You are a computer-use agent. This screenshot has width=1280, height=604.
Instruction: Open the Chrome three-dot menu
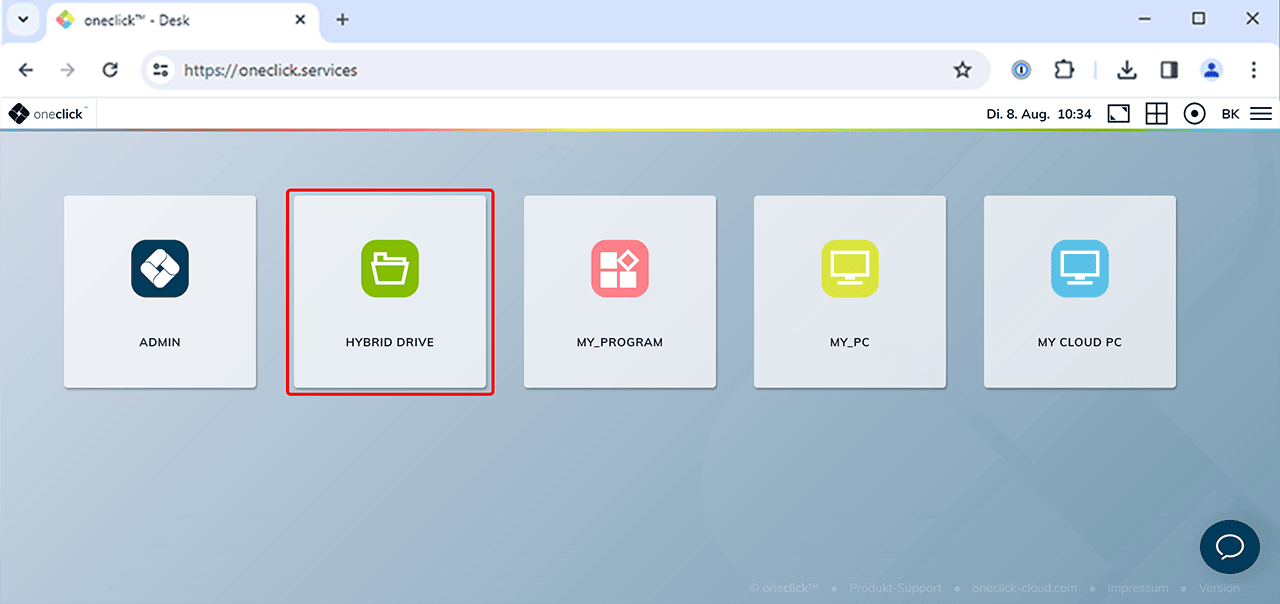1253,70
